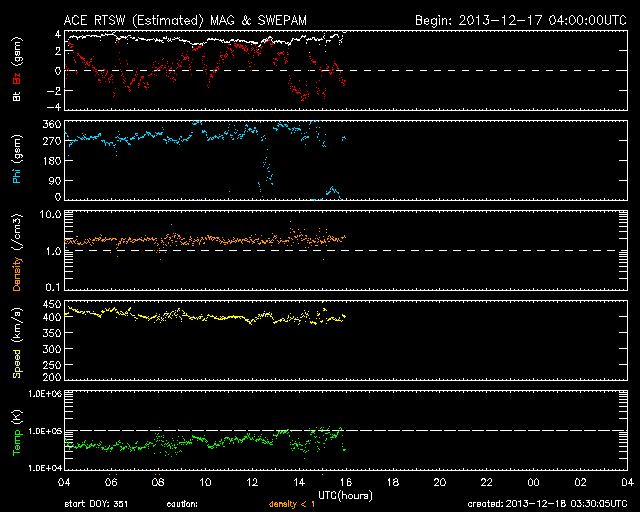Image resolution: width=640 pixels, height=512 pixels.
Task: Click the '04' hour label at left
Action: point(64,483)
